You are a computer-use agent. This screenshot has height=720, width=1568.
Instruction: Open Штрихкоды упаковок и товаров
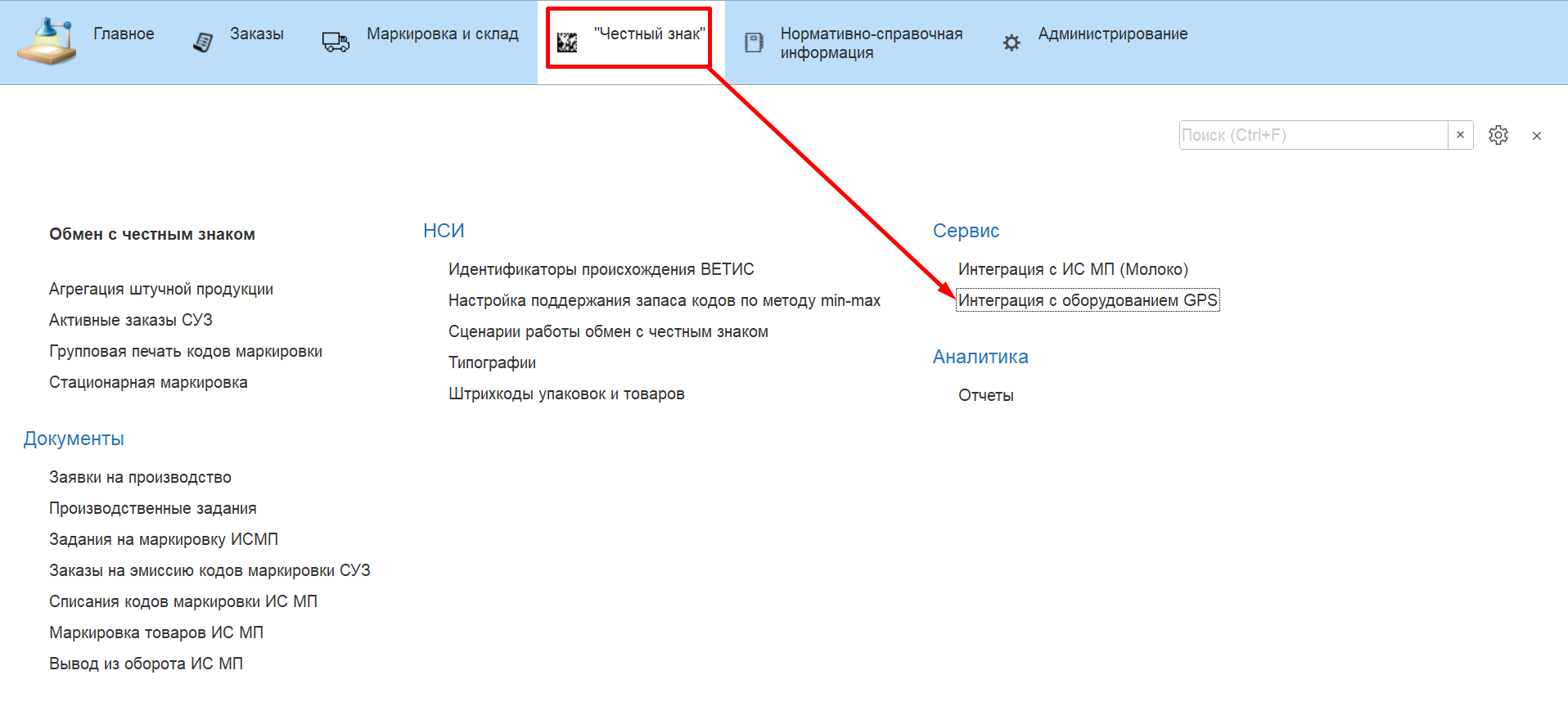(566, 394)
